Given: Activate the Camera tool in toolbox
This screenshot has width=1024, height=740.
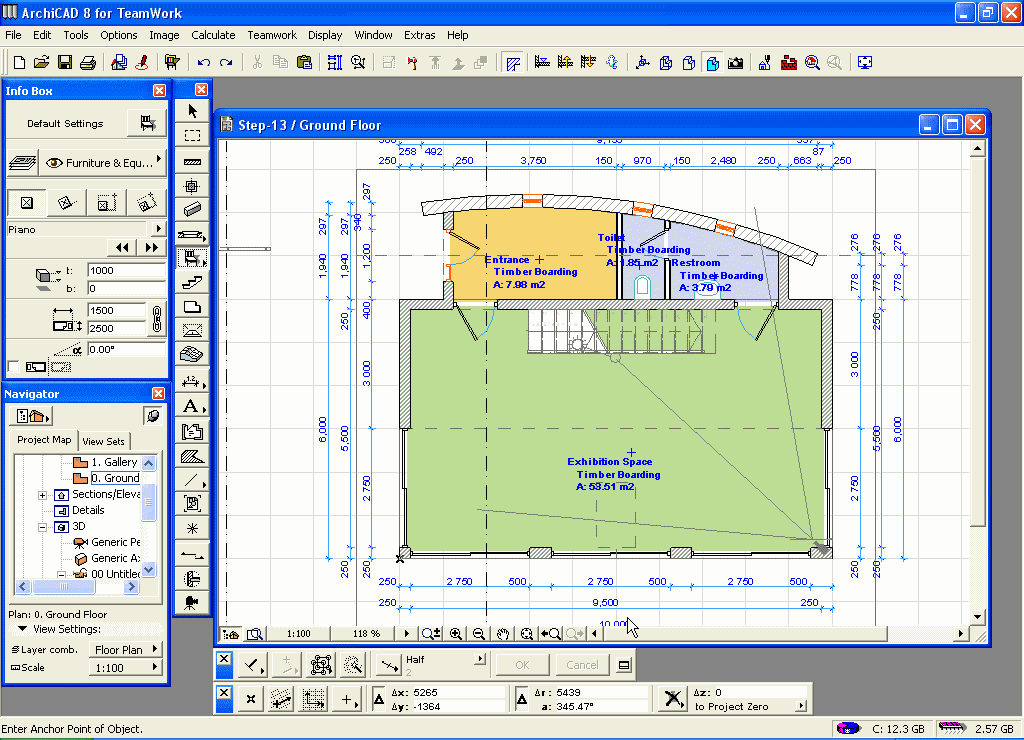Looking at the screenshot, I should pos(192,602).
